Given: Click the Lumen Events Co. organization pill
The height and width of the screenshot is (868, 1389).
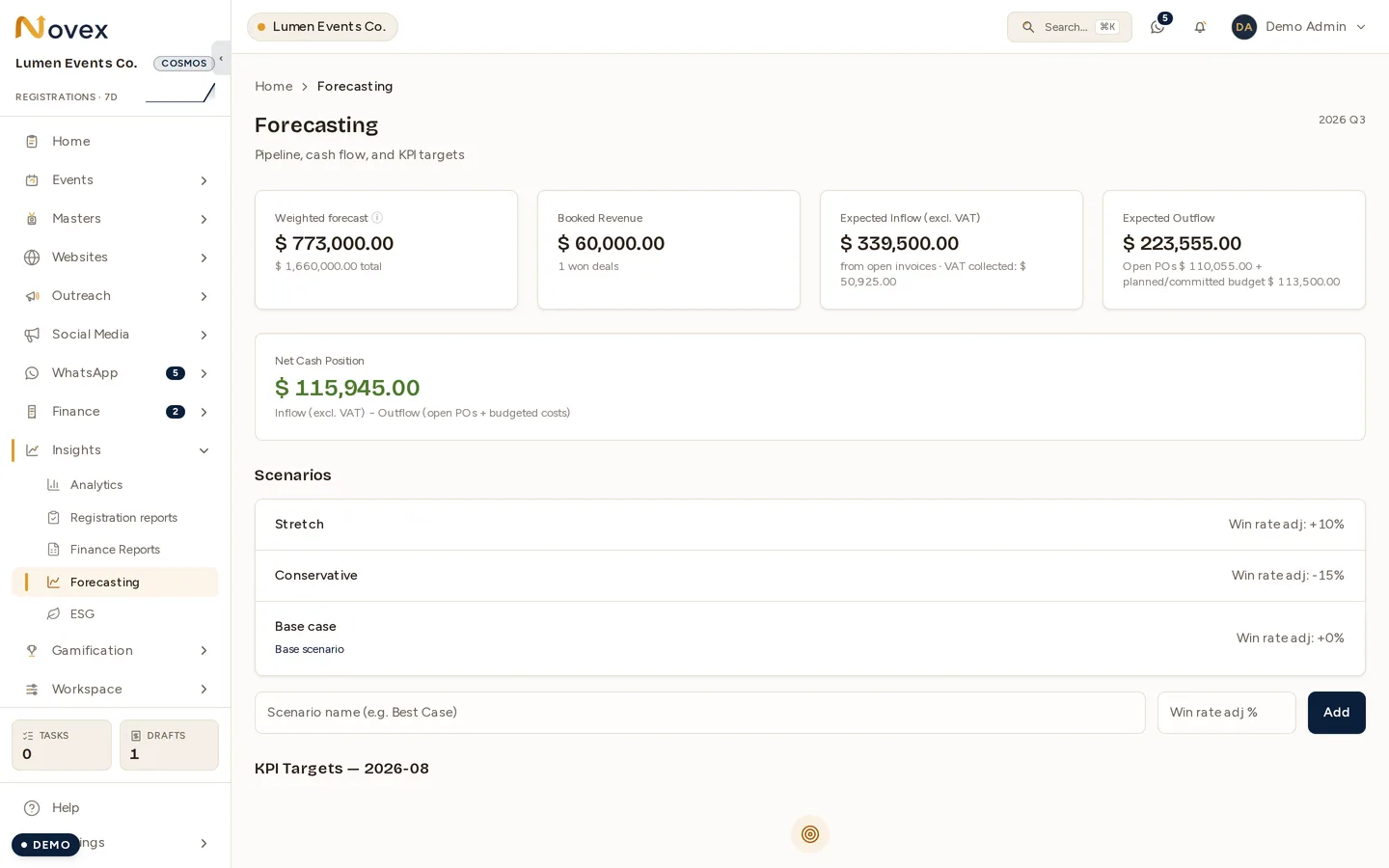Looking at the screenshot, I should click(322, 27).
